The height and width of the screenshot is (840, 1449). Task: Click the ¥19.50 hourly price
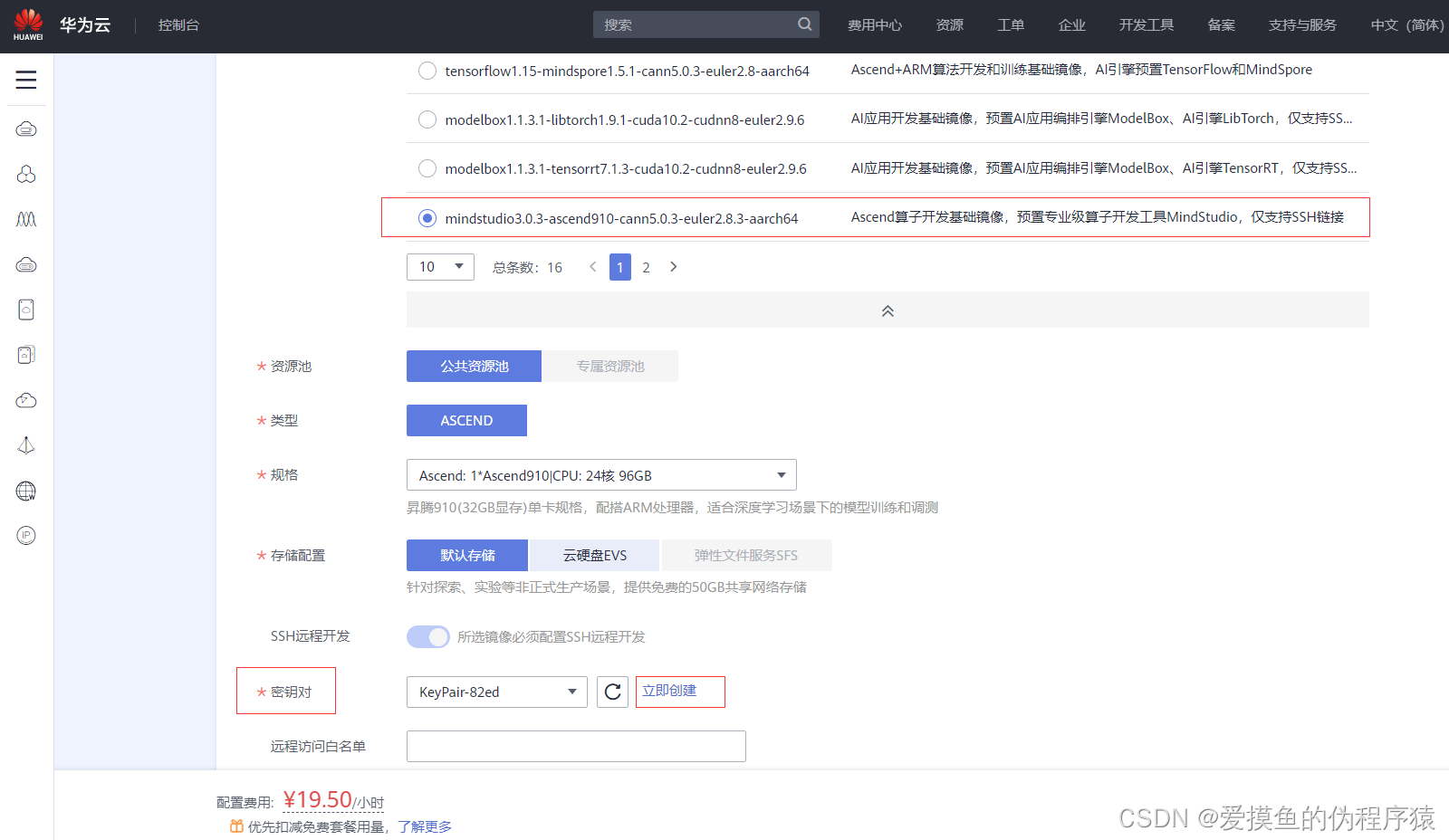[x=317, y=800]
